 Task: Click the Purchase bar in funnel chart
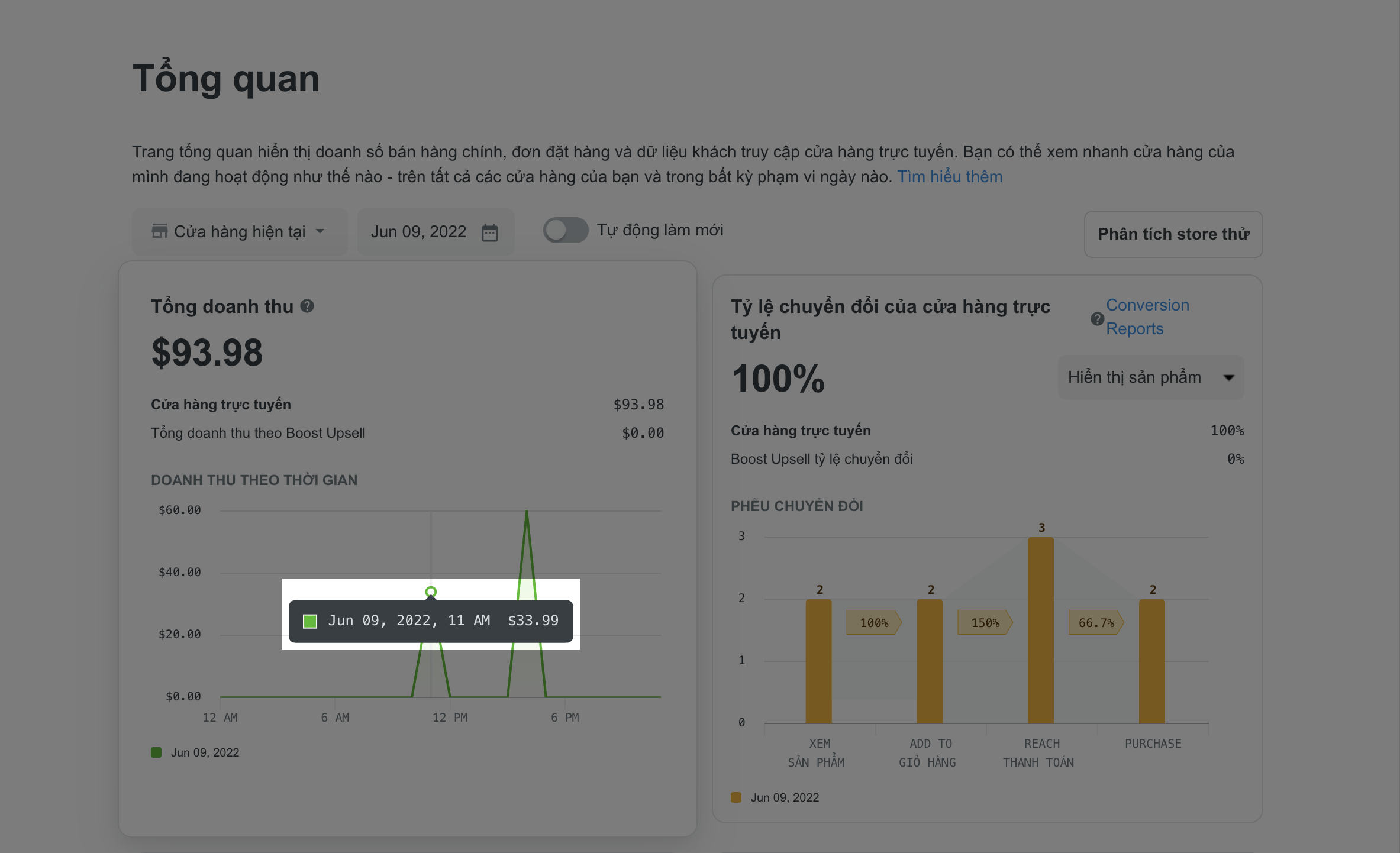click(1151, 661)
